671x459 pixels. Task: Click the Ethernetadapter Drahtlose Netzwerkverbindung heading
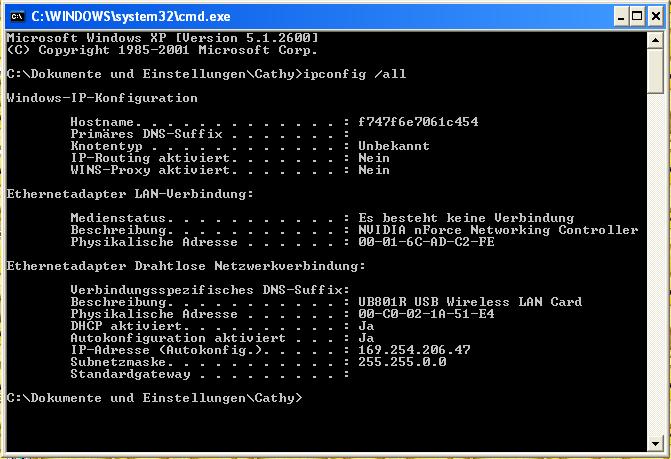click(x=186, y=266)
